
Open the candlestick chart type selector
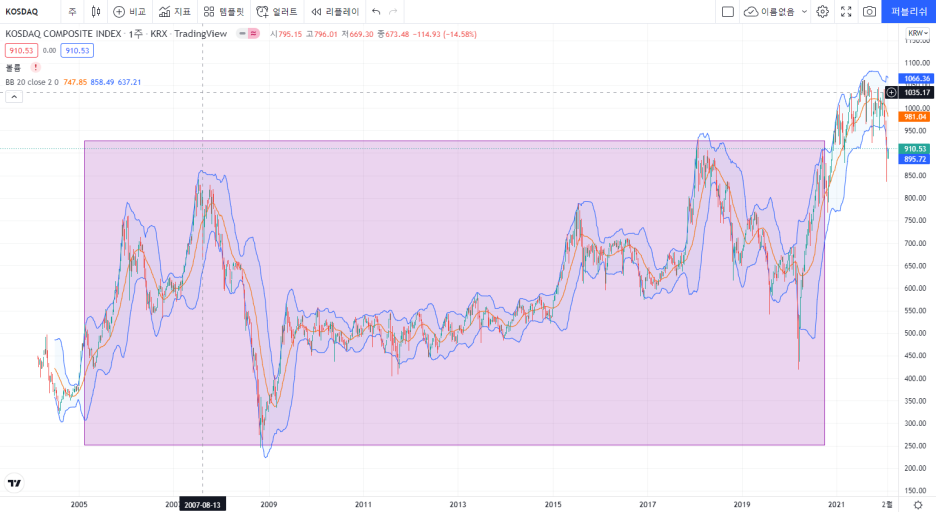pos(96,11)
